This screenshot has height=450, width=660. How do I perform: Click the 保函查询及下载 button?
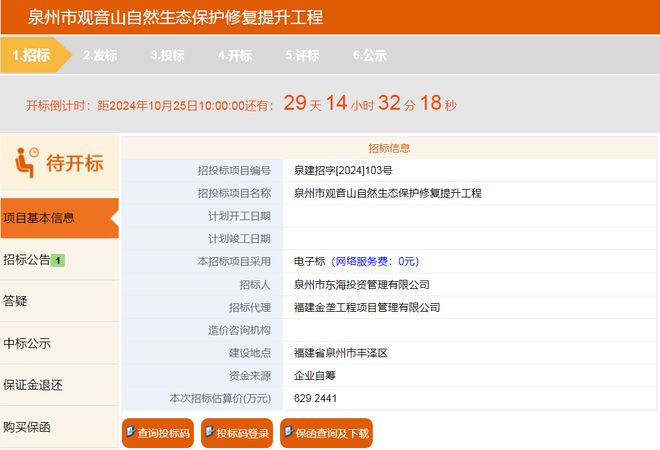(x=326, y=433)
